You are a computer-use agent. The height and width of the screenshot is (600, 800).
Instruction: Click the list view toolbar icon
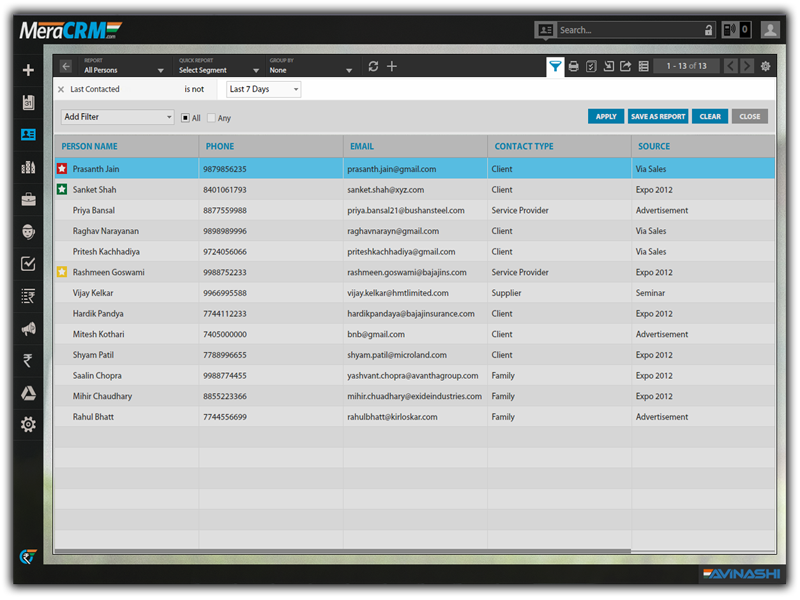coord(644,66)
